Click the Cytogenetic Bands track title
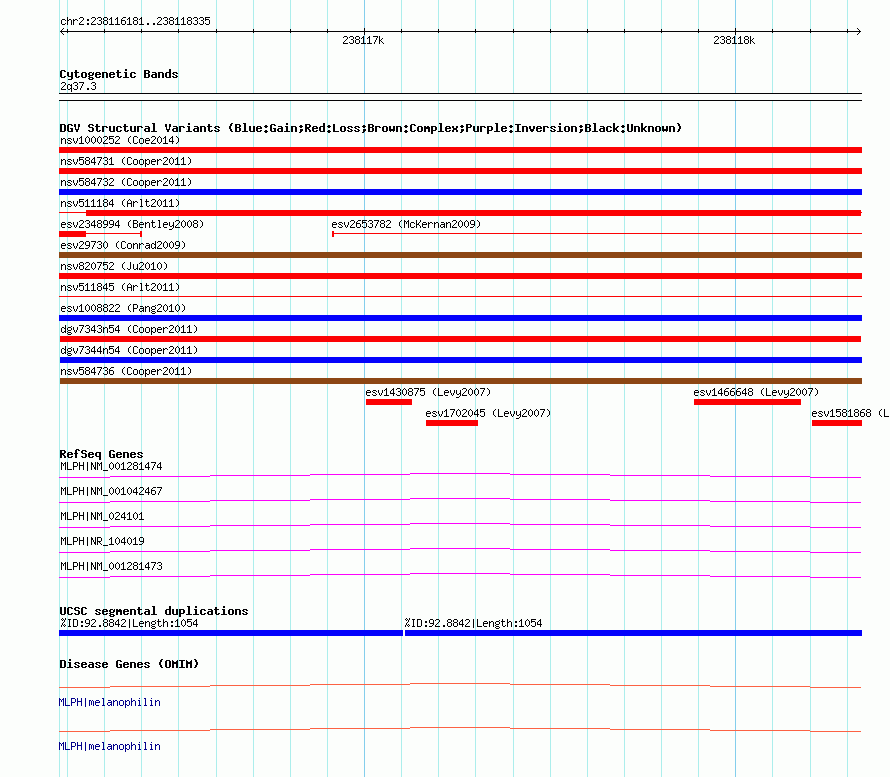Screen dimensions: 890x777 click(x=119, y=74)
